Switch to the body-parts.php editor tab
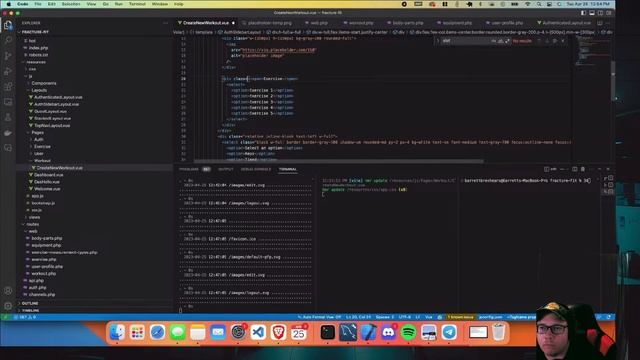This screenshot has height=360, width=640. pos(405,23)
